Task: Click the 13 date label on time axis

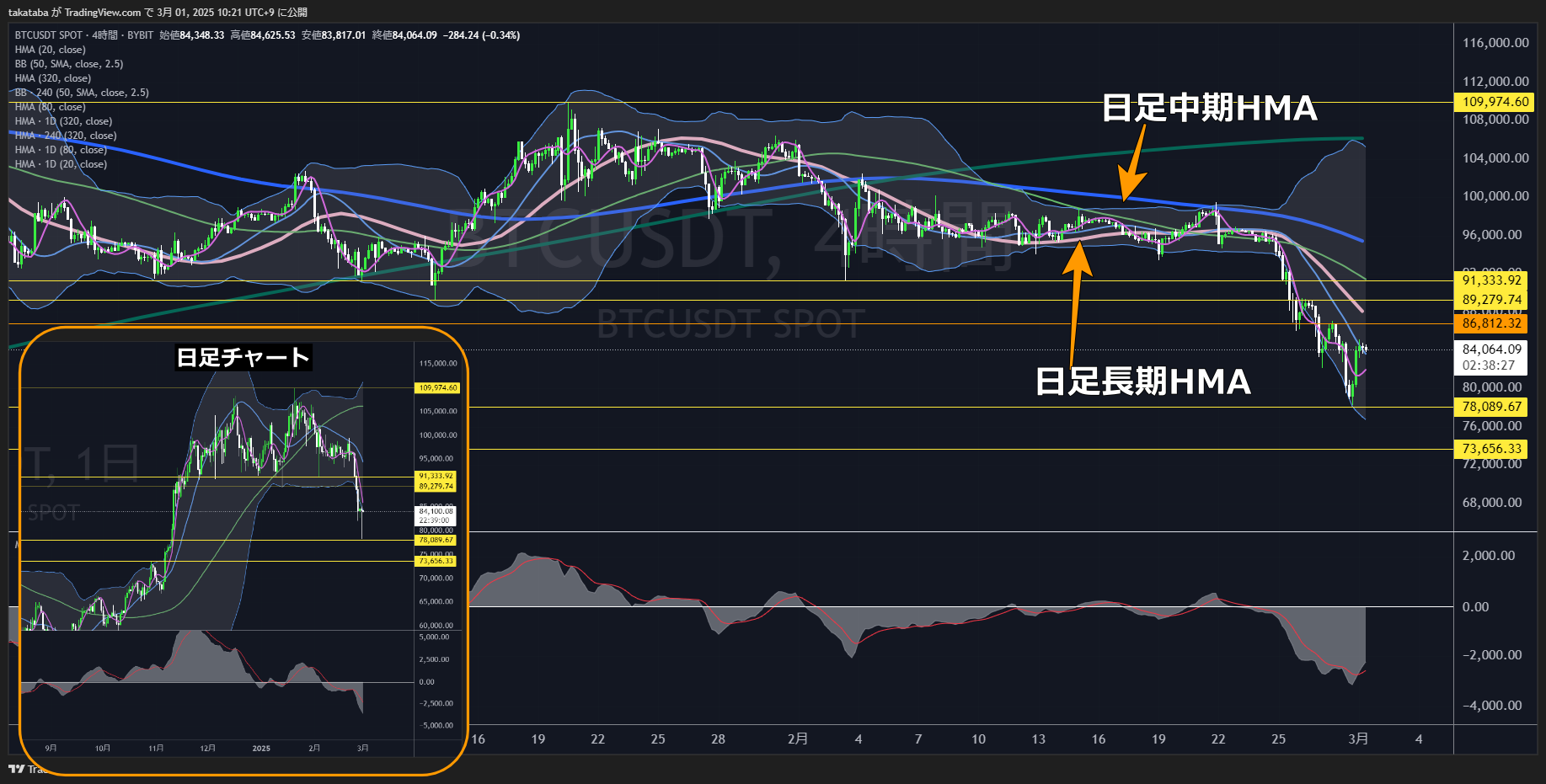Action: coord(1039,739)
